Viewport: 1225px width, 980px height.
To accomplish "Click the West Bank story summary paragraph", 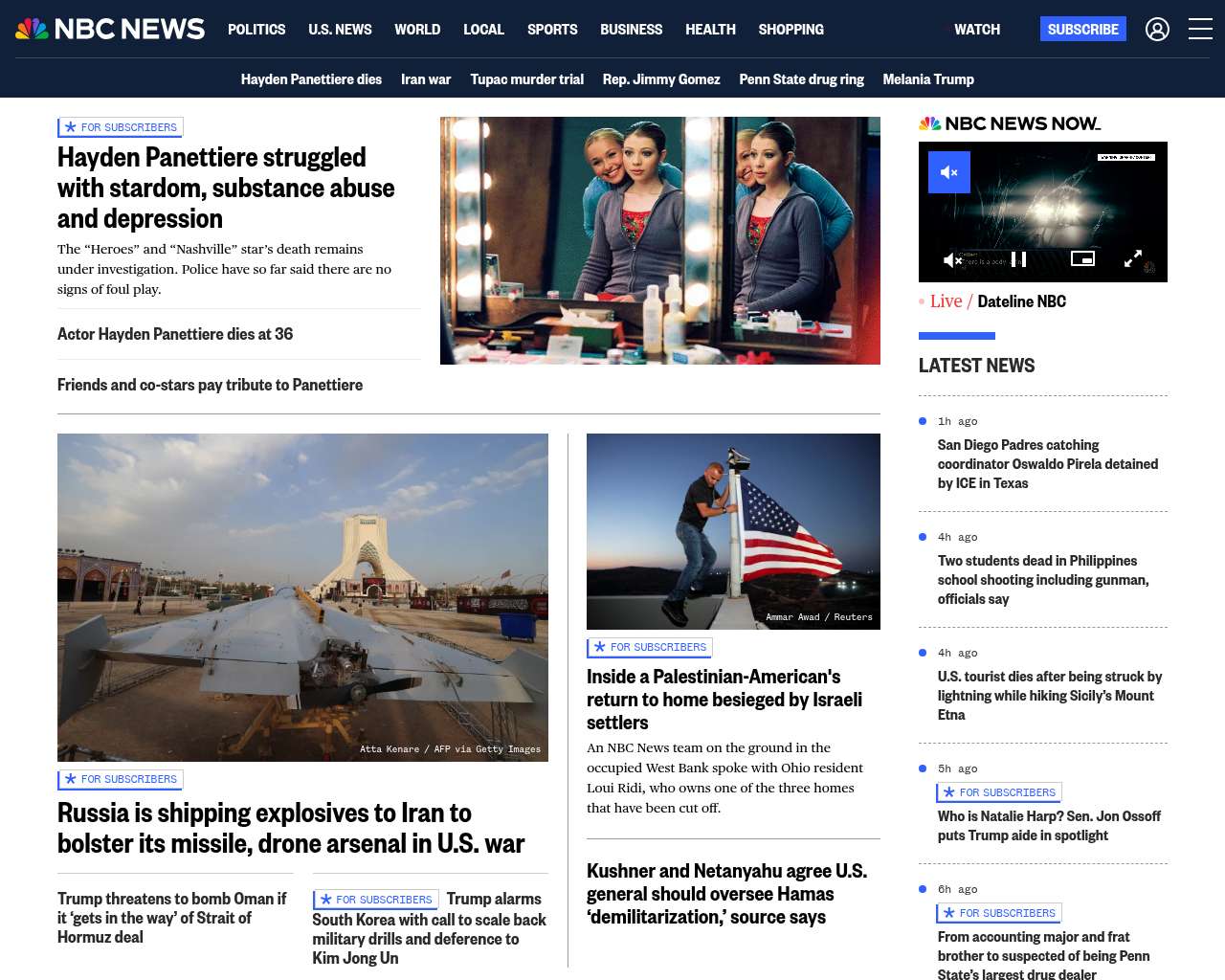I will (x=724, y=778).
